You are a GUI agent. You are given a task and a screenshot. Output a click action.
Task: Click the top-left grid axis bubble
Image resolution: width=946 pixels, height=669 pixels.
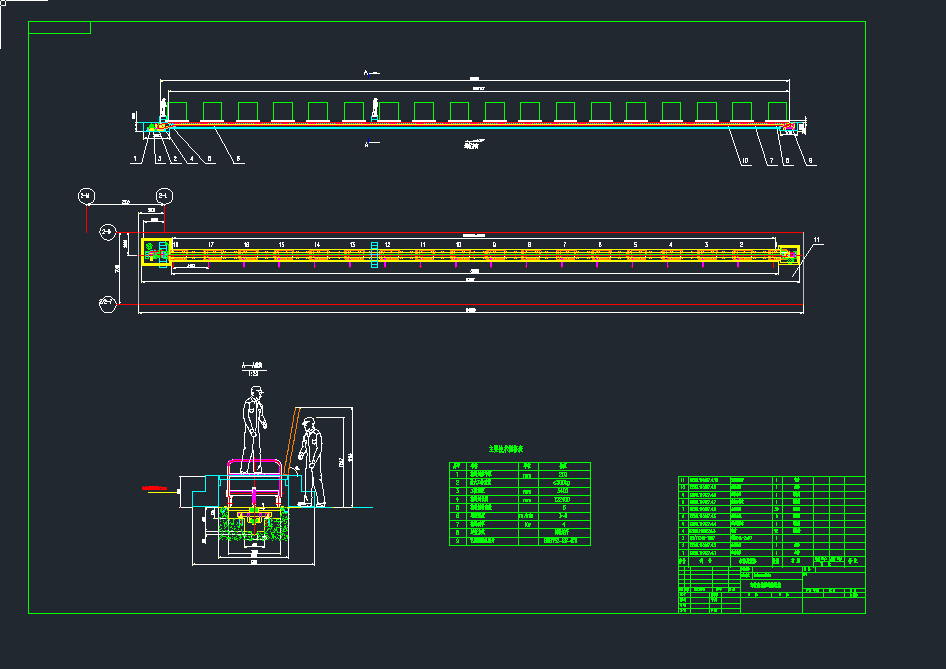[x=87, y=196]
